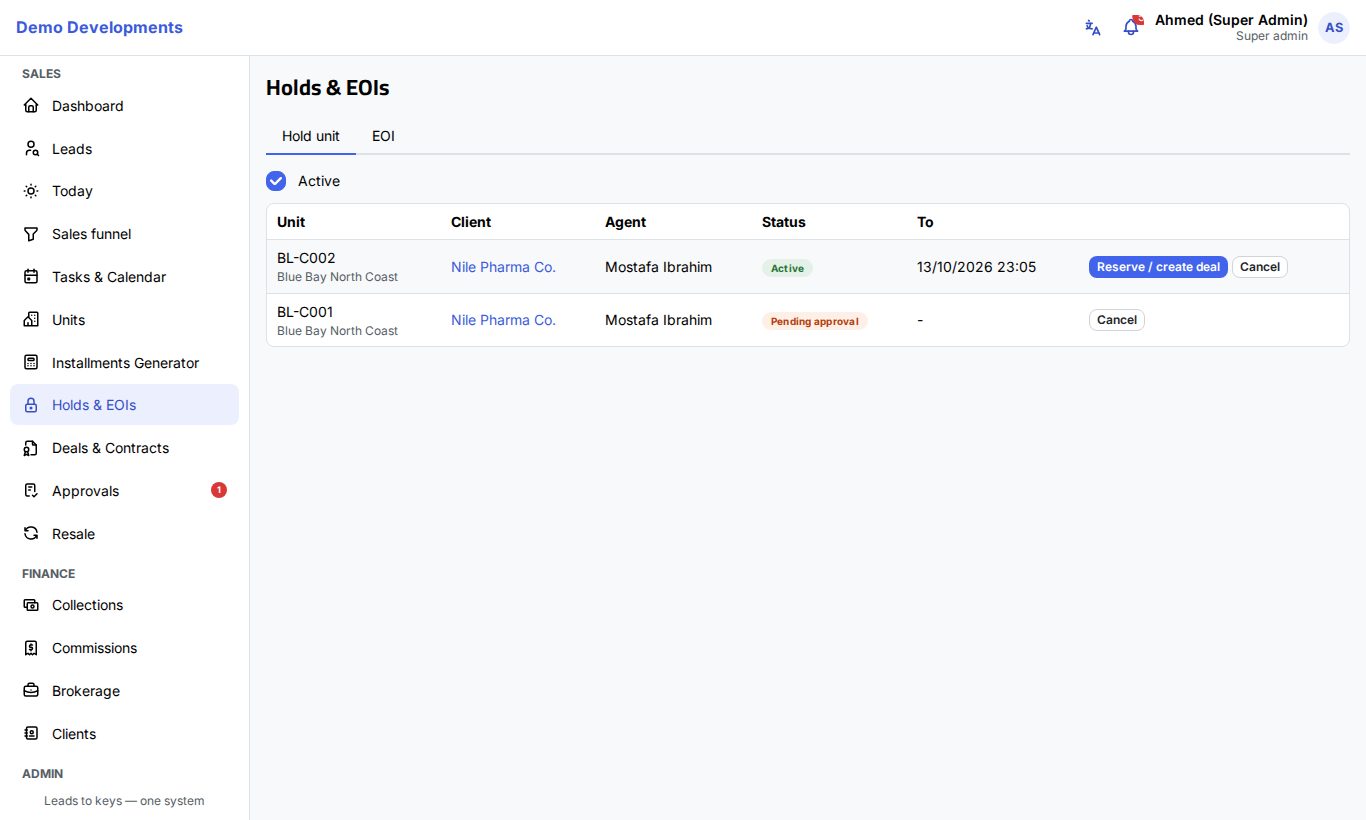Click the 13/10/2026 23:05 date cell

tap(976, 267)
